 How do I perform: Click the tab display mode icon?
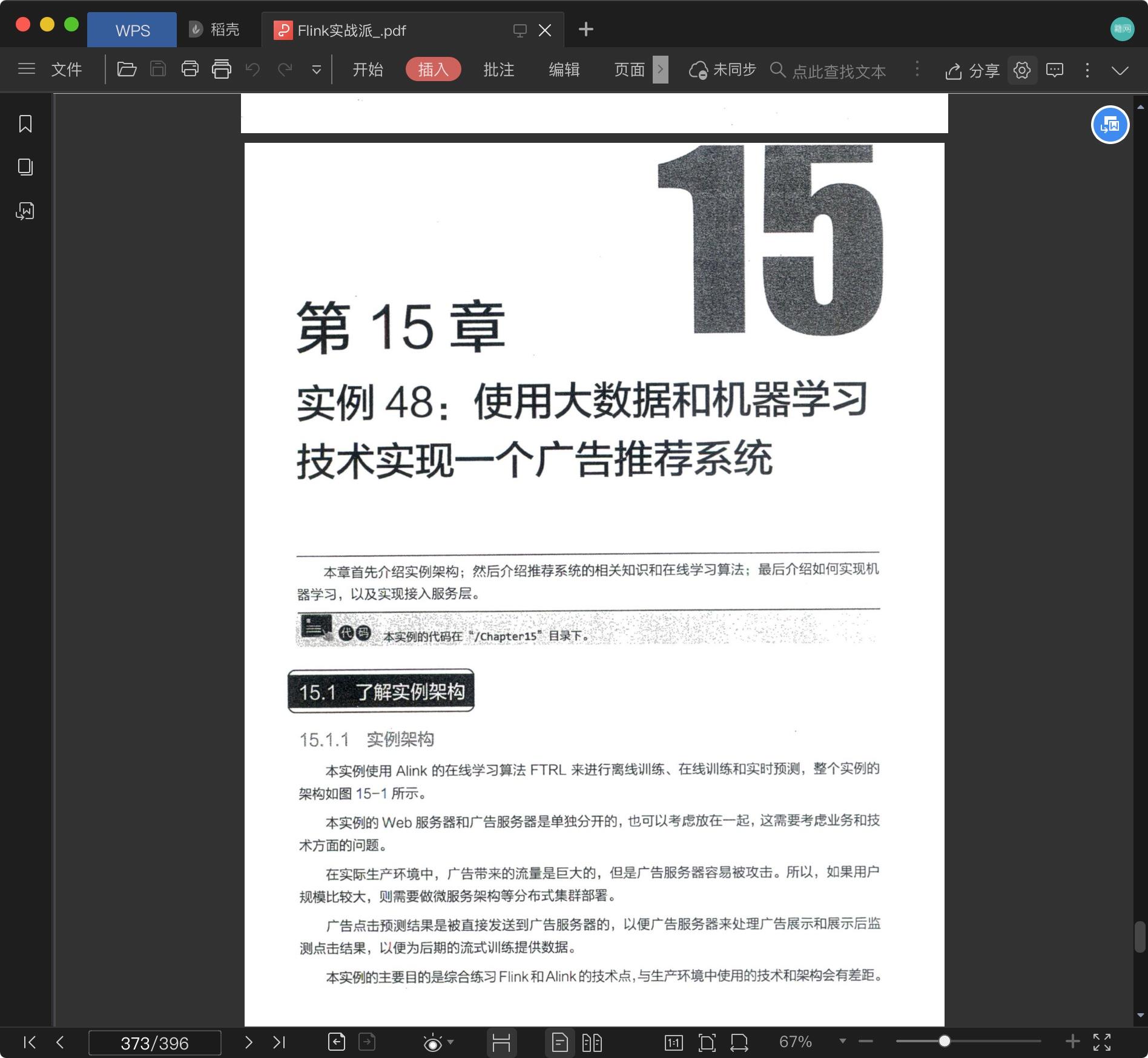click(520, 30)
